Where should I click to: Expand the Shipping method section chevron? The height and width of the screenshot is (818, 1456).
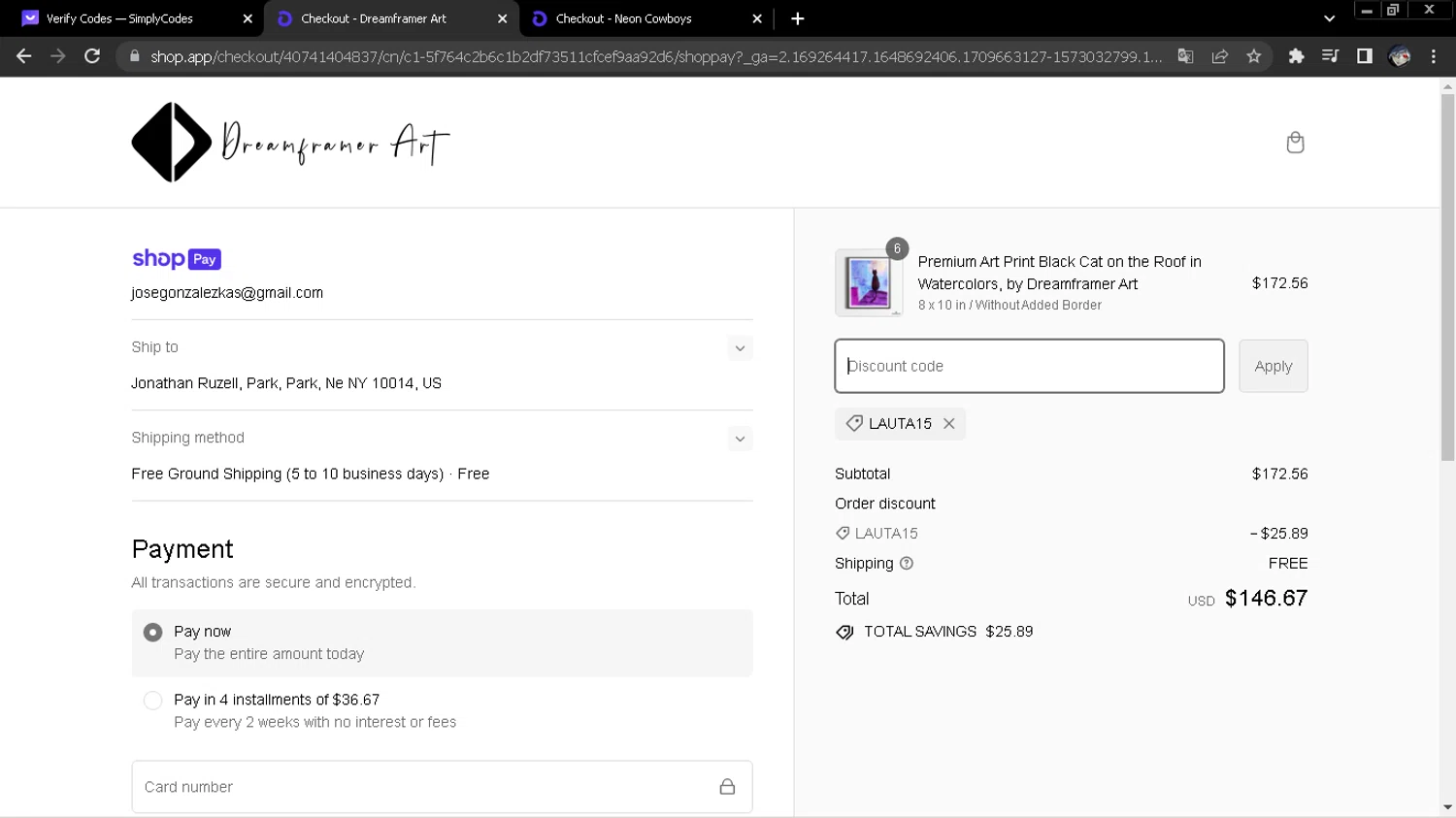pos(740,439)
